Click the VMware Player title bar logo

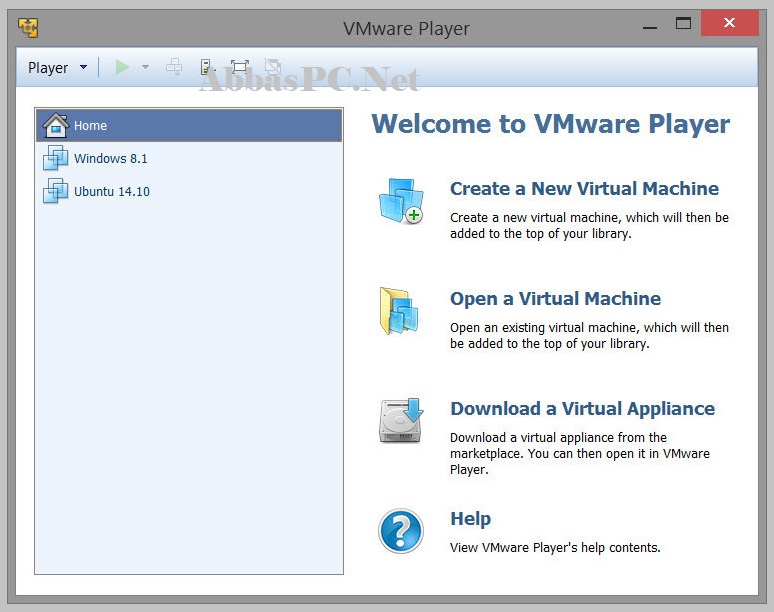(28, 28)
